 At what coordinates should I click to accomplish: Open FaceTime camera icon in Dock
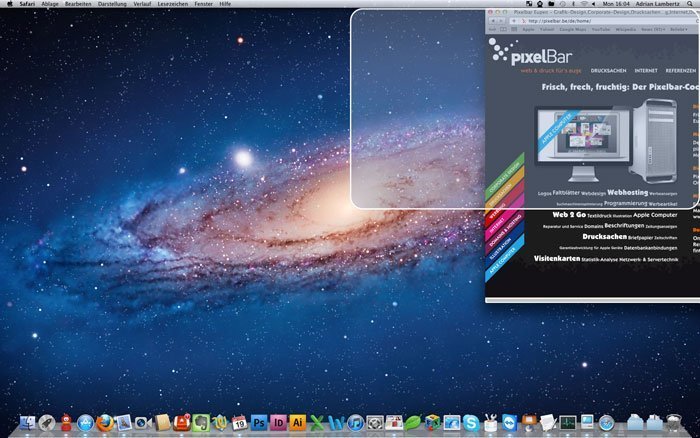click(x=143, y=422)
